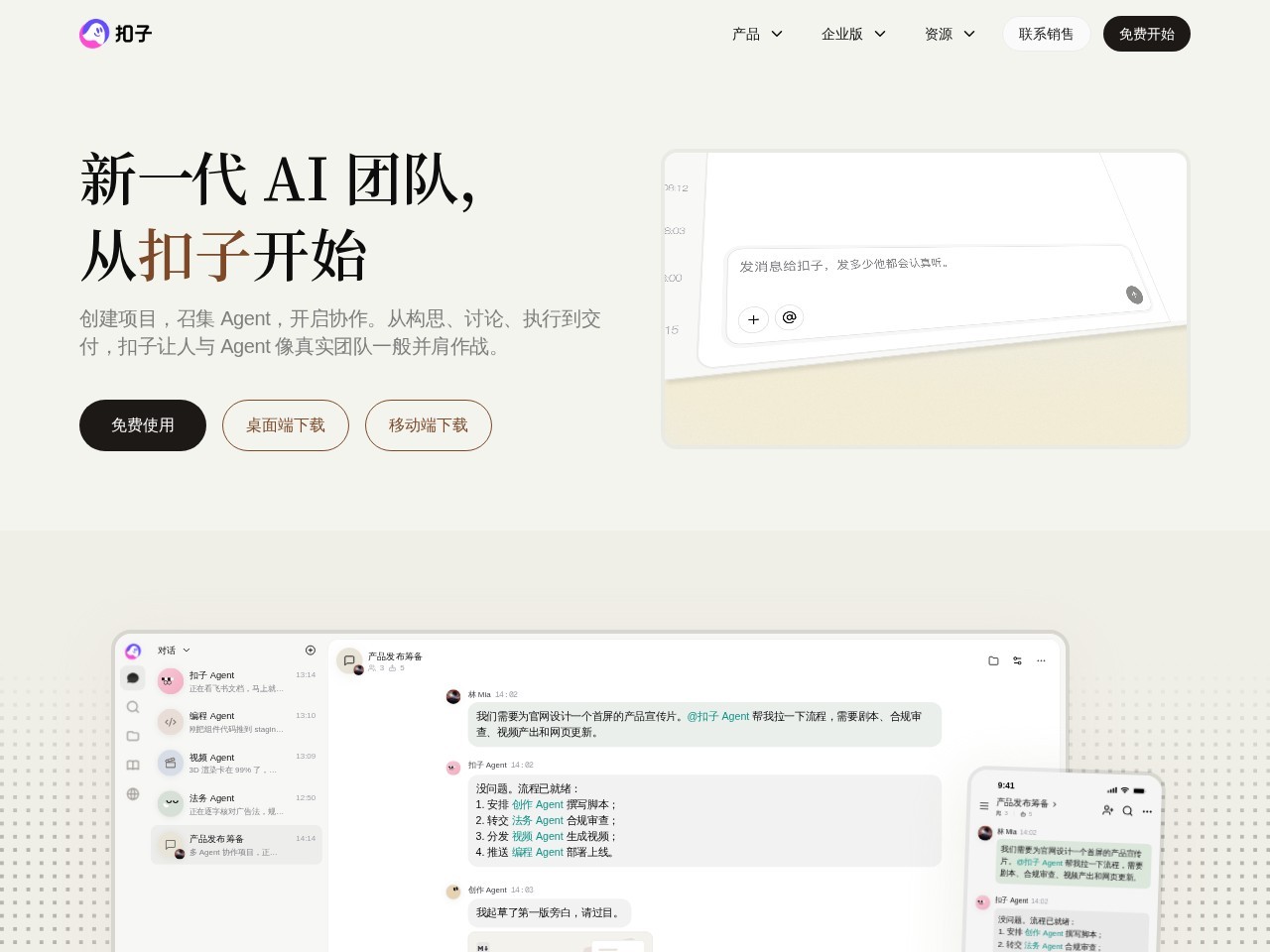1270x952 pixels.
Task: Click the 联系销售 button
Action: click(1046, 34)
